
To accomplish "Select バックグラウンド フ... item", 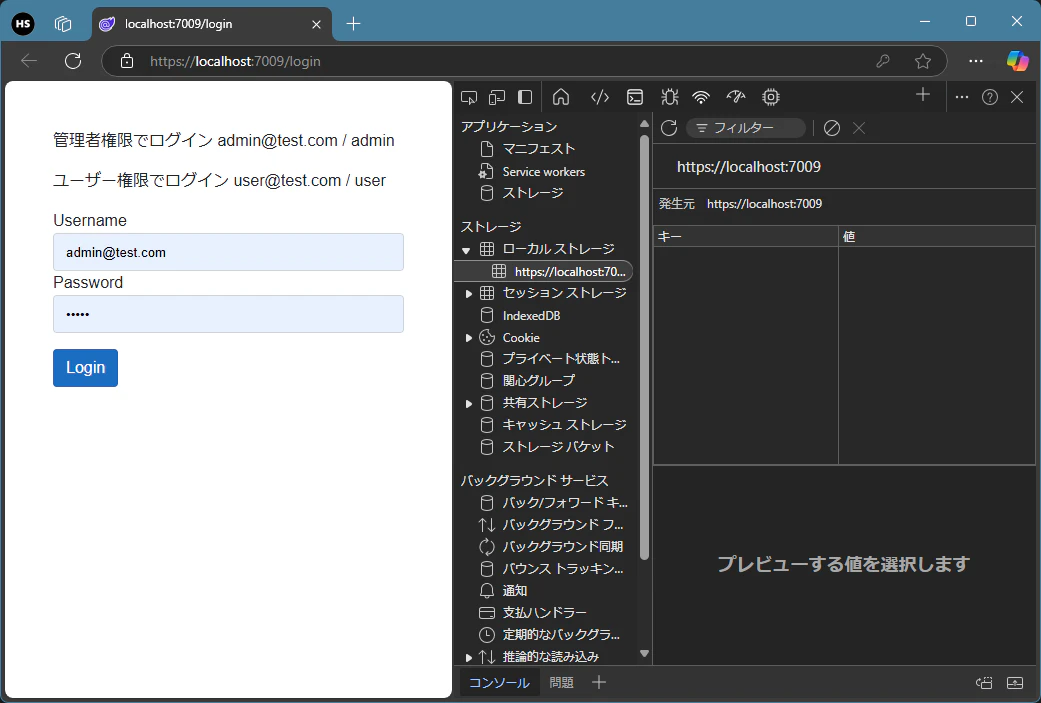I will pyautogui.click(x=562, y=524).
